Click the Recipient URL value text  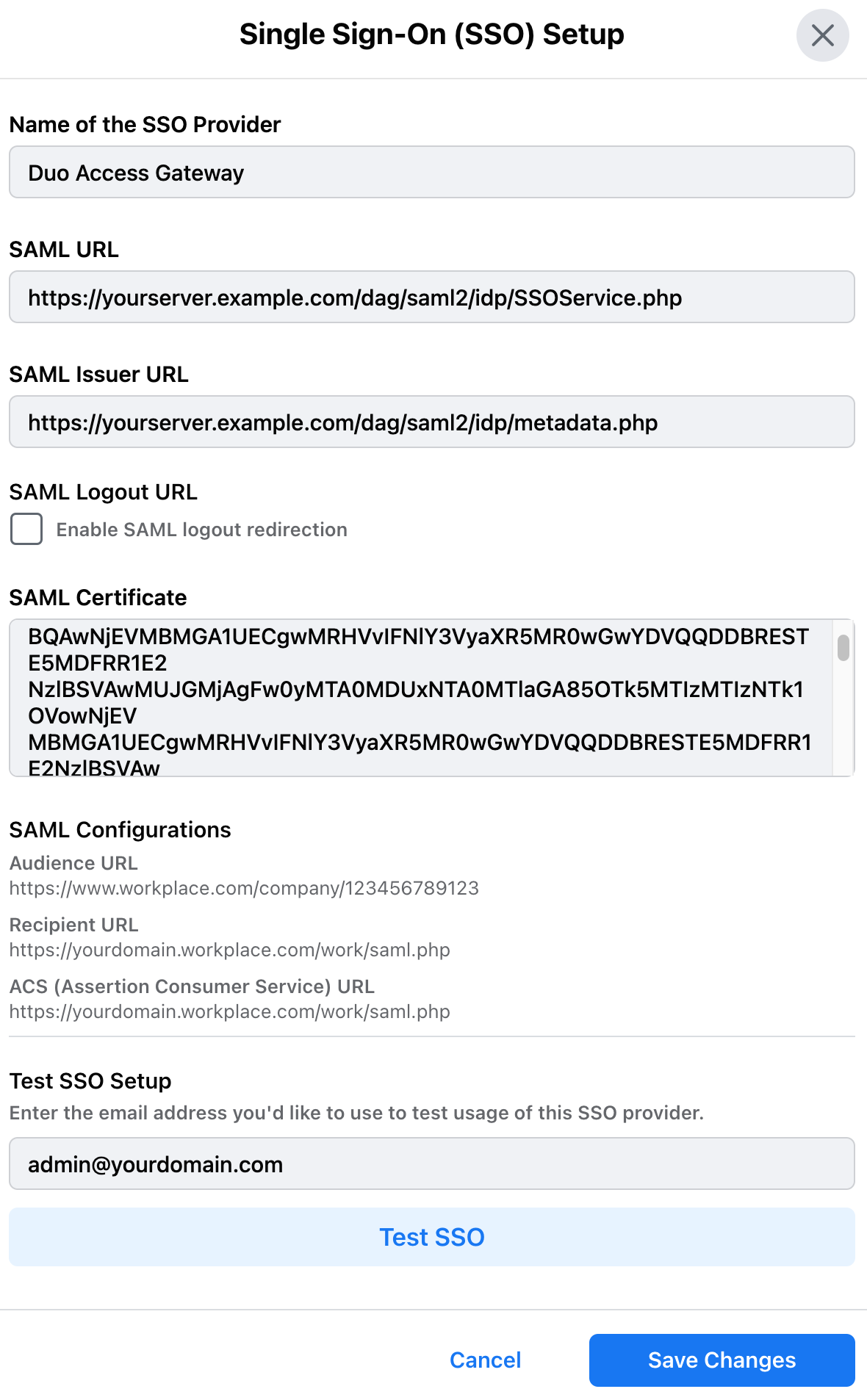[x=229, y=950]
